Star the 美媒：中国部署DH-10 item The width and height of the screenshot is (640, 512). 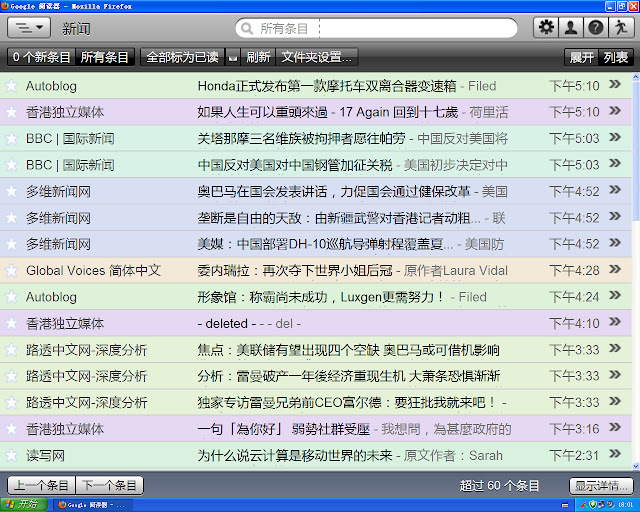(12, 244)
